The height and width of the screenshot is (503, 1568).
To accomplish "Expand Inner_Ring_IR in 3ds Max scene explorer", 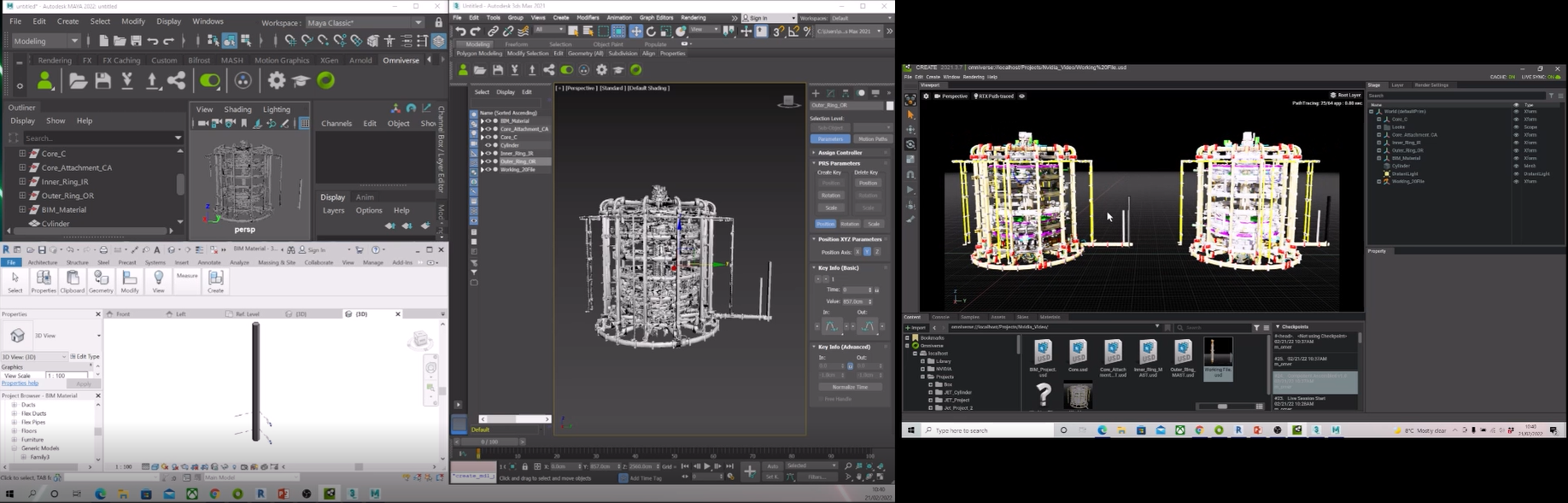I will point(482,154).
